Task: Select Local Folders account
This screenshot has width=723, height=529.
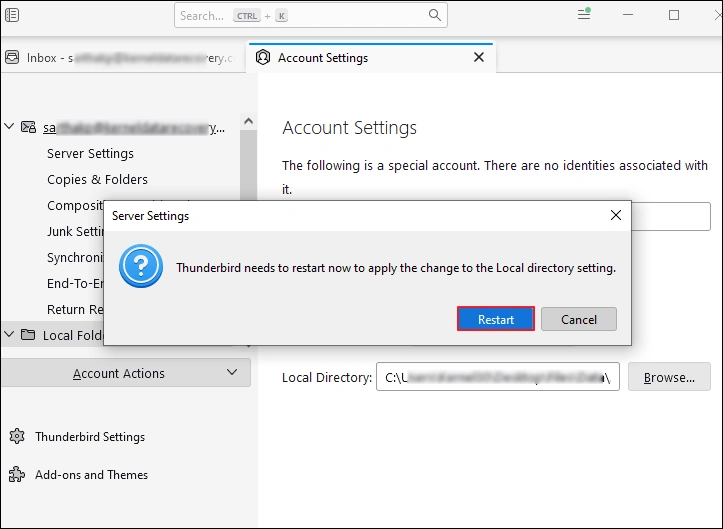Action: click(x=53, y=335)
